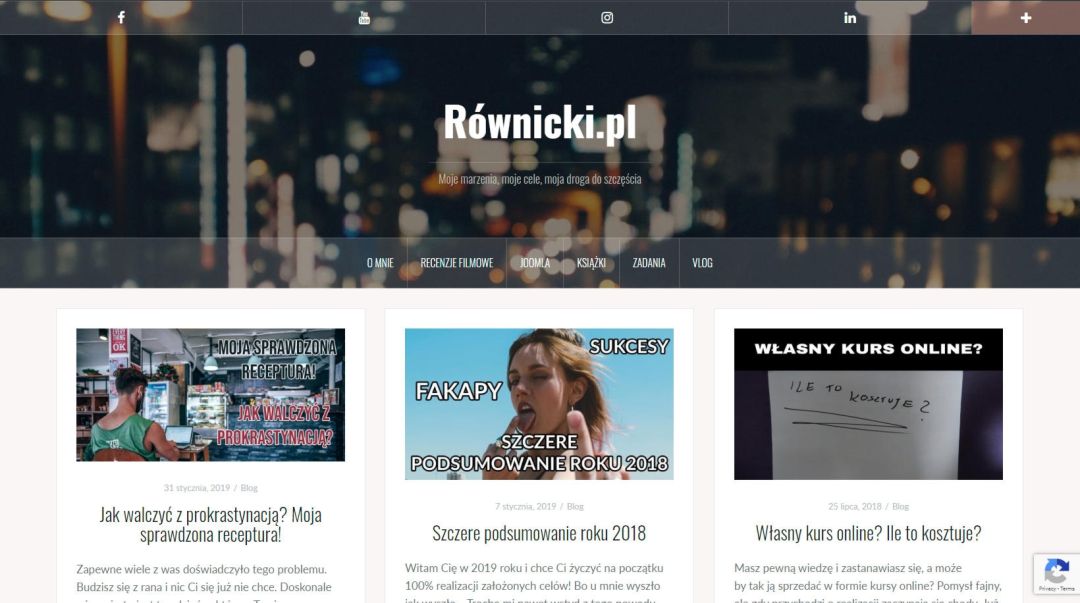
Task: Open the prokrastynacja post thumbnail
Action: pyautogui.click(x=210, y=395)
